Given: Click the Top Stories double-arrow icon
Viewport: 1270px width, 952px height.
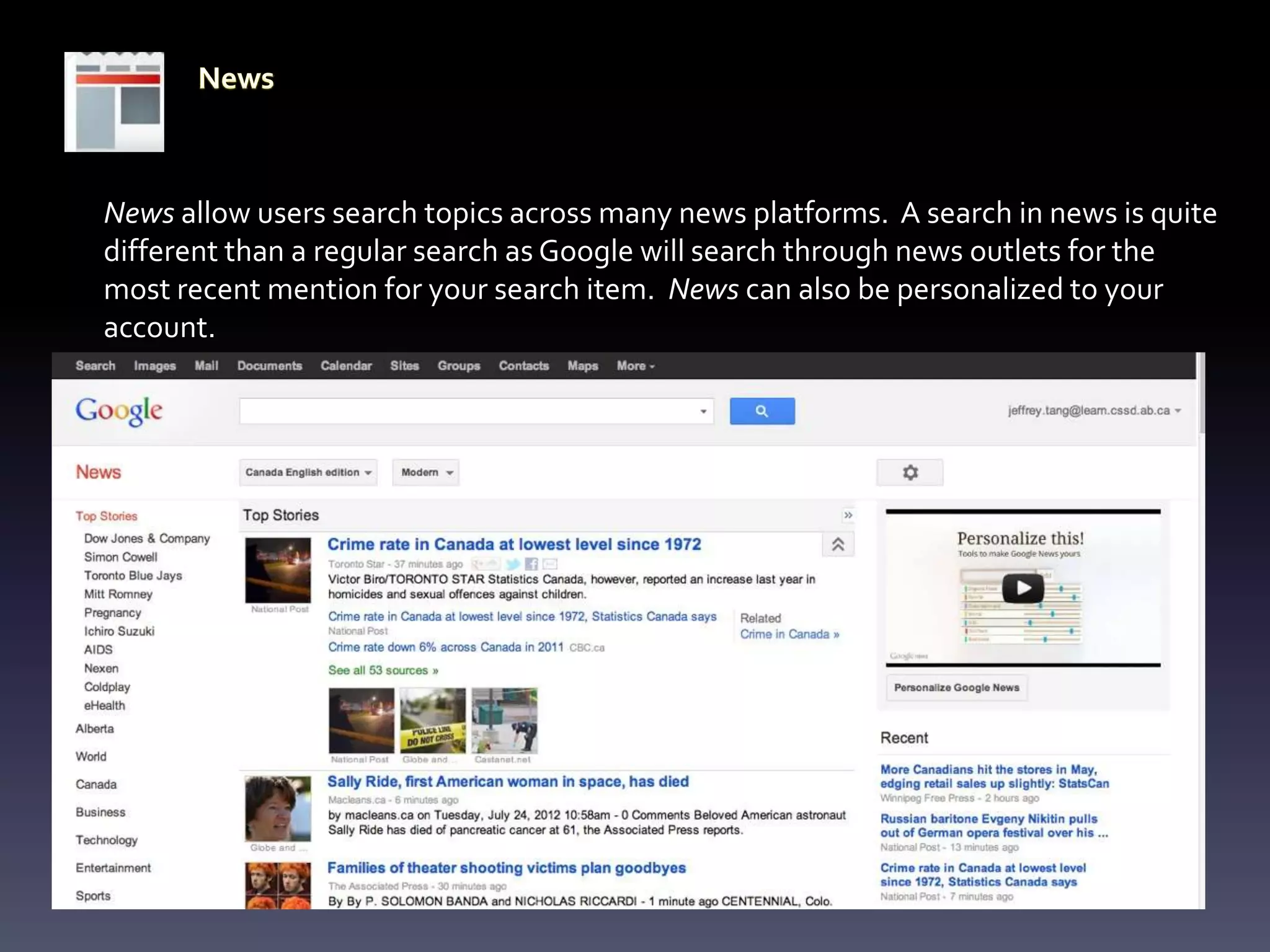Looking at the screenshot, I should [x=848, y=515].
